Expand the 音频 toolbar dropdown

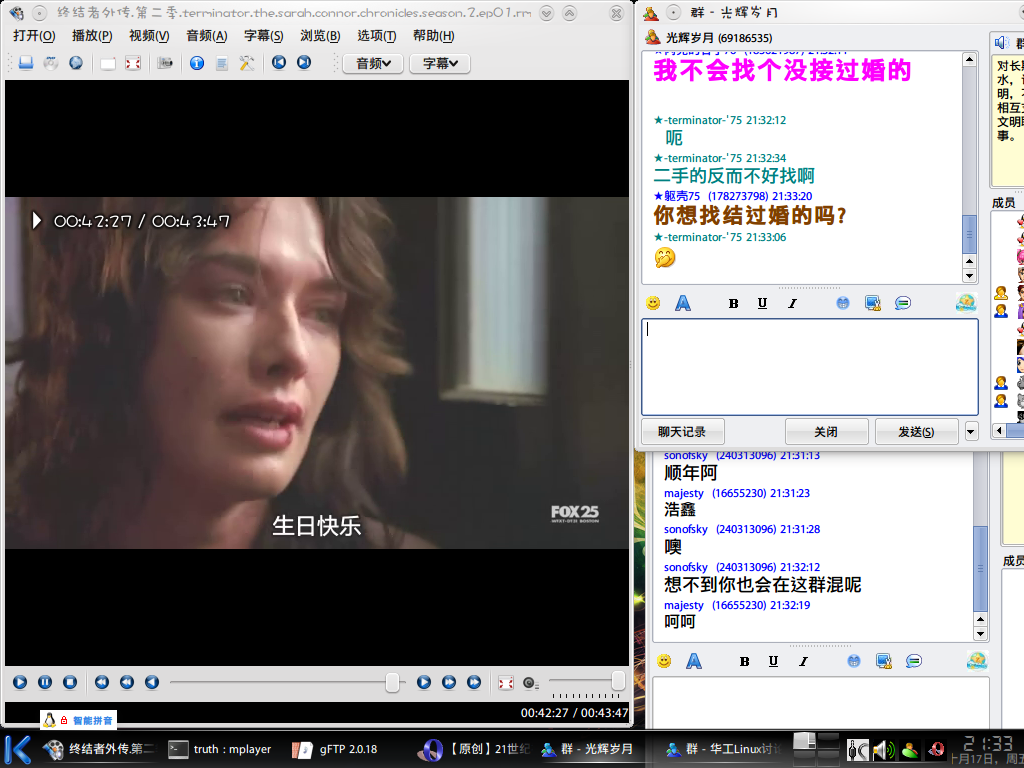tap(373, 63)
